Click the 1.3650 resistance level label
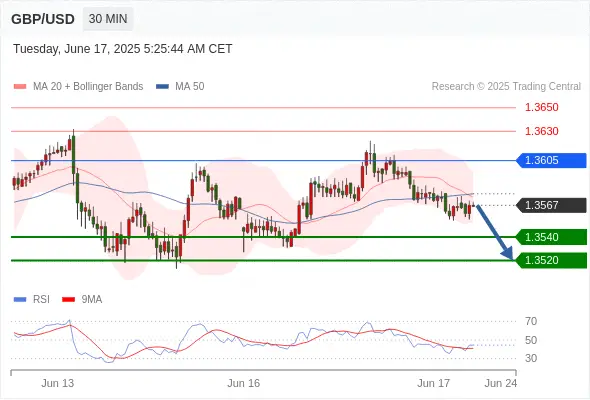This screenshot has width=590, height=400. [541, 107]
